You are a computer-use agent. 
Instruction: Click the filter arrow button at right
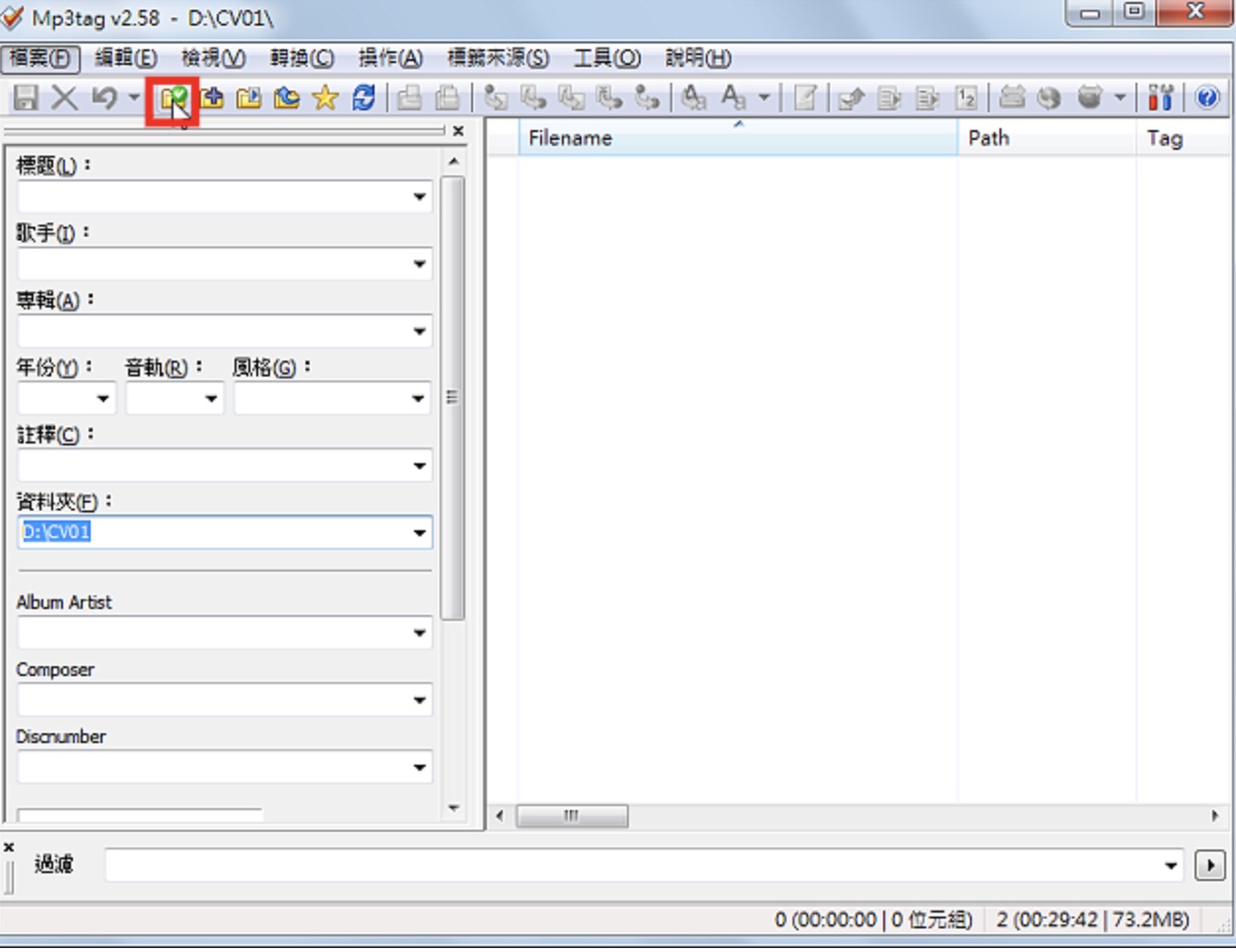coord(1209,865)
